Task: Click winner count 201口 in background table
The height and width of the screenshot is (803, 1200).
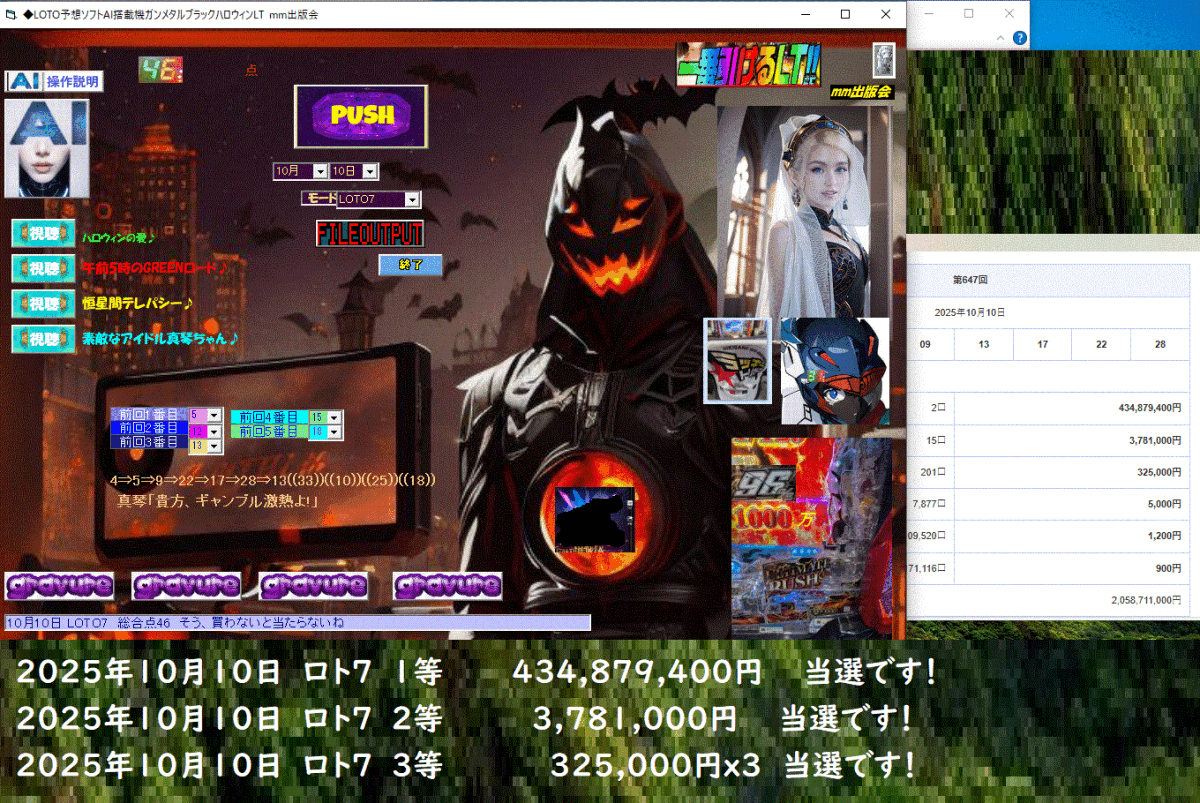Action: click(934, 472)
